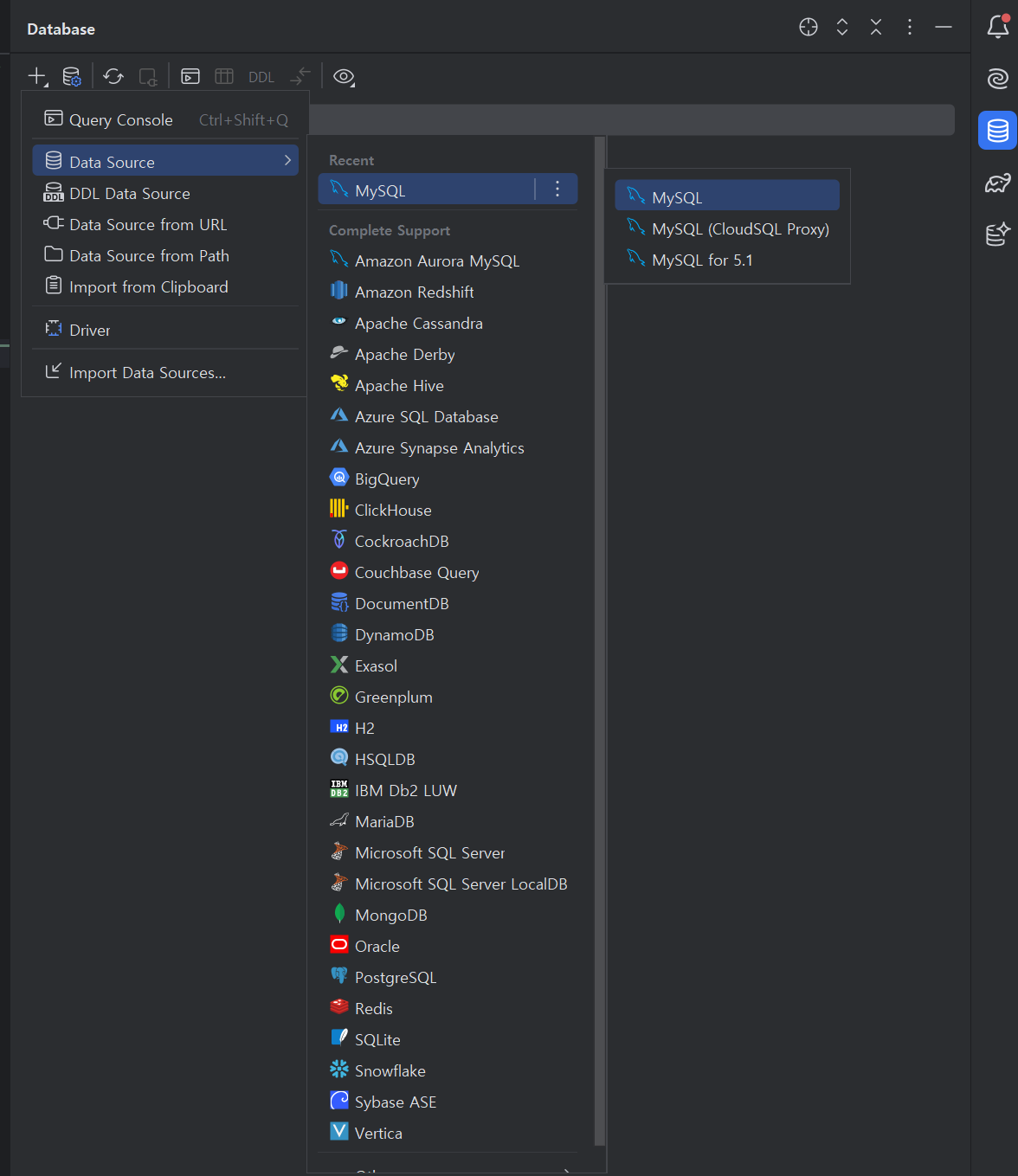This screenshot has height=1176, width=1018.
Task: Select DDL Data Source menu item
Action: (165, 193)
